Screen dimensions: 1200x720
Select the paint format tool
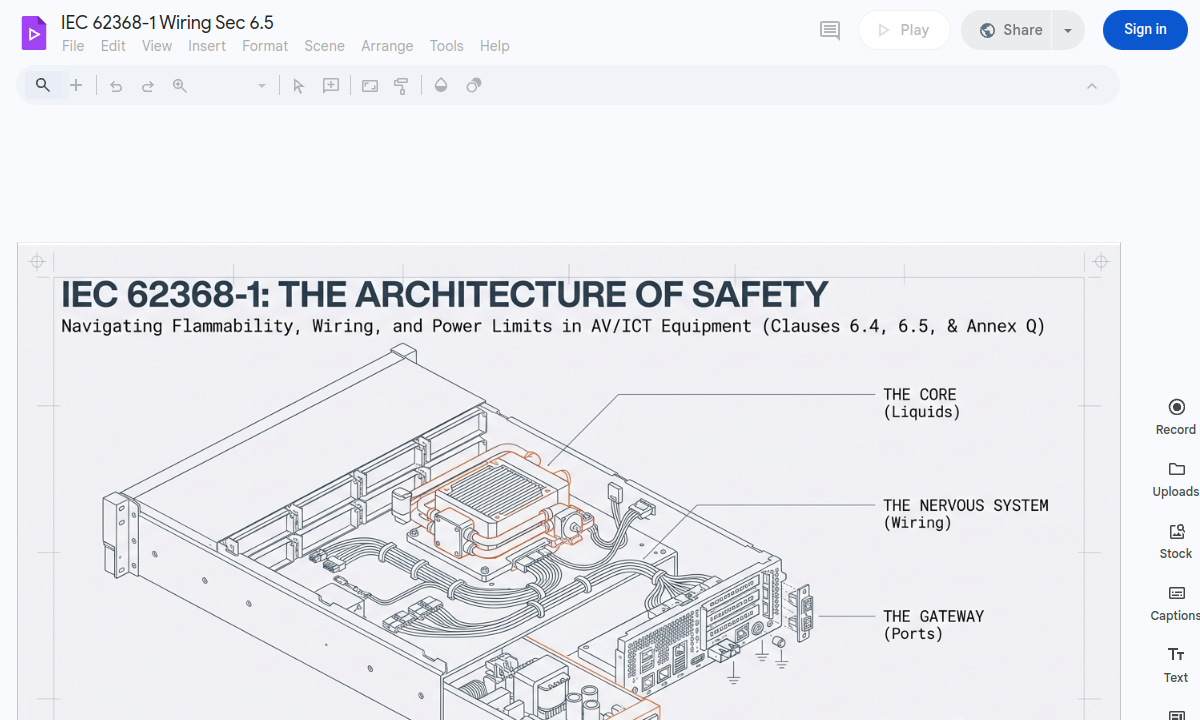[x=401, y=85]
